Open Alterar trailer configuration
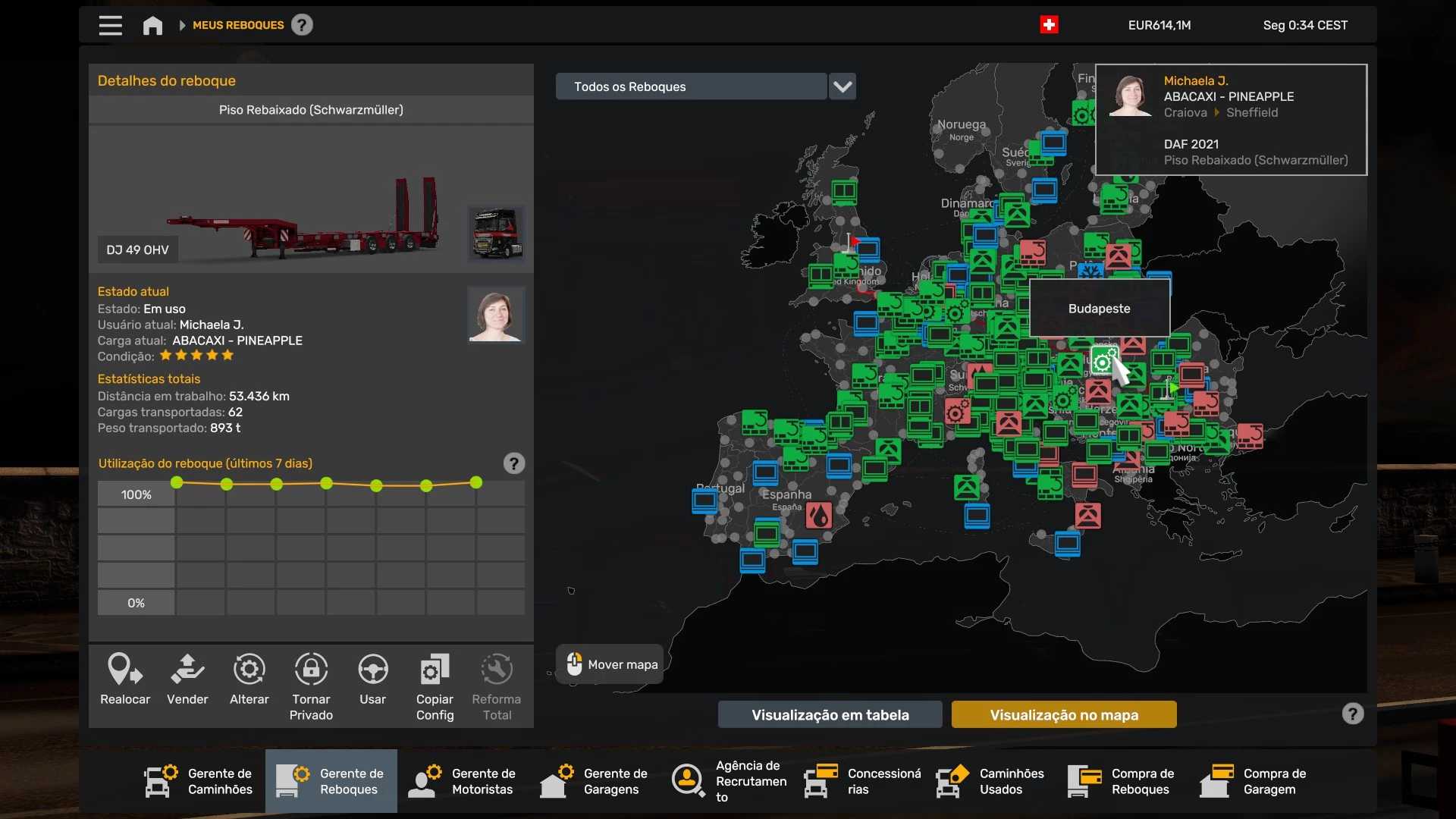Viewport: 1456px width, 819px height. (249, 670)
